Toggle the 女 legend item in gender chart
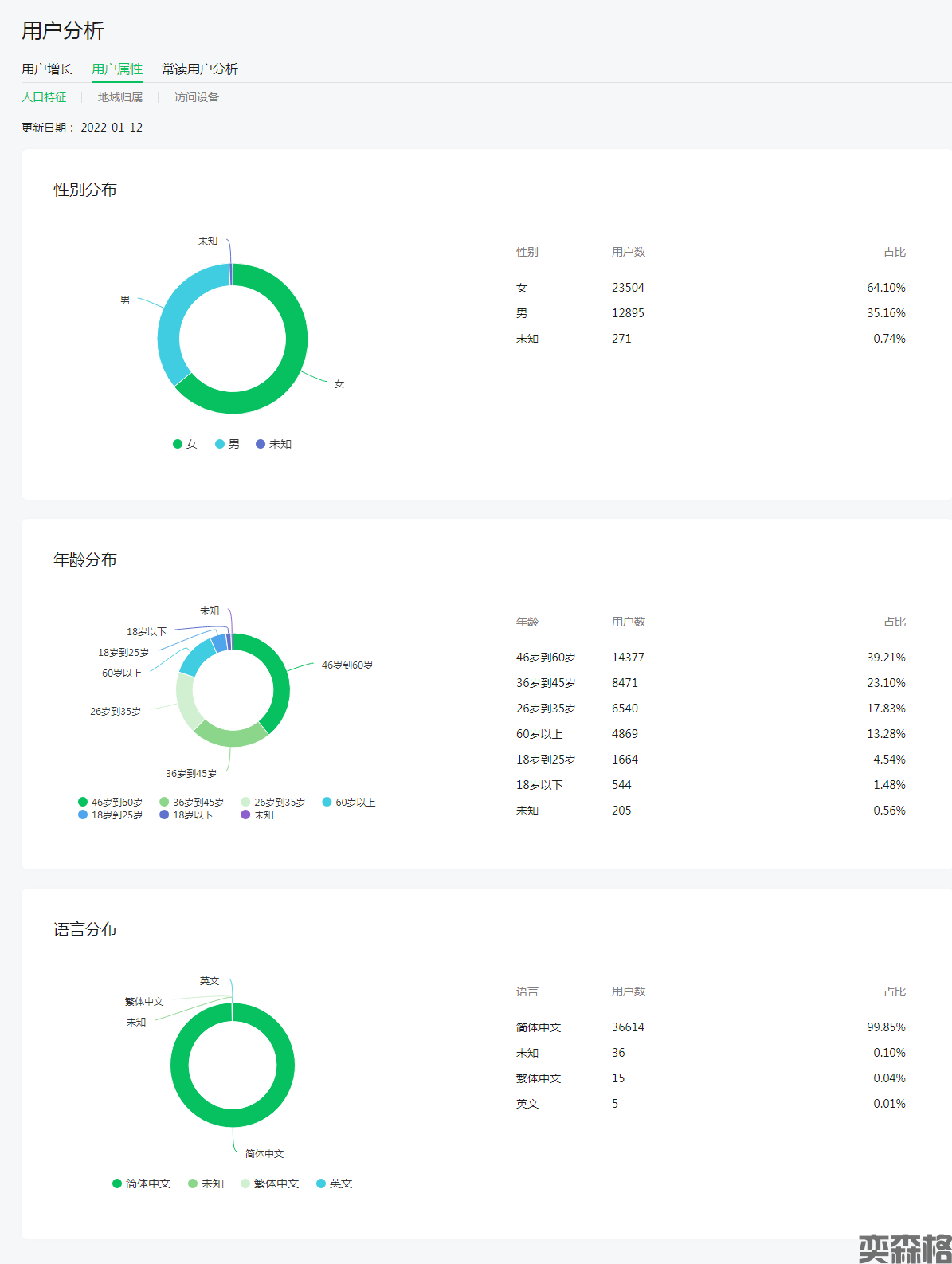This screenshot has width=952, height=1264. click(186, 444)
